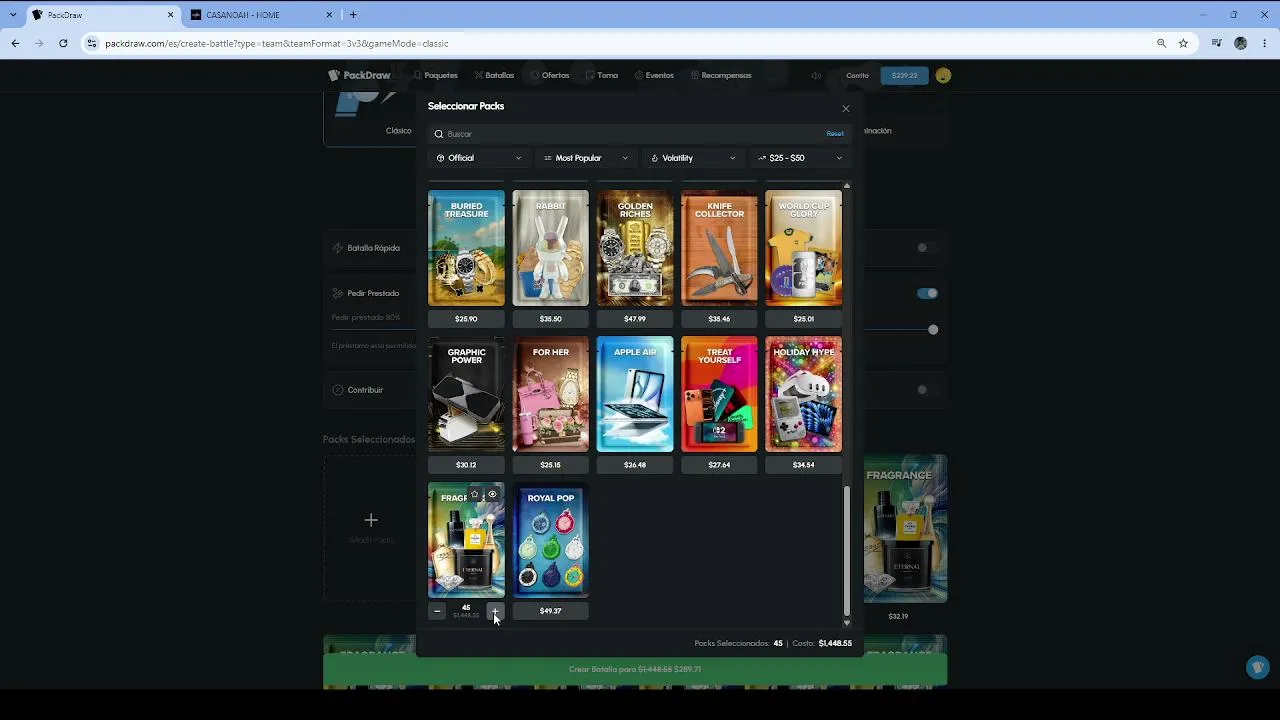Select the Holiday Hype pack
This screenshot has height=720, width=1280.
pos(804,394)
